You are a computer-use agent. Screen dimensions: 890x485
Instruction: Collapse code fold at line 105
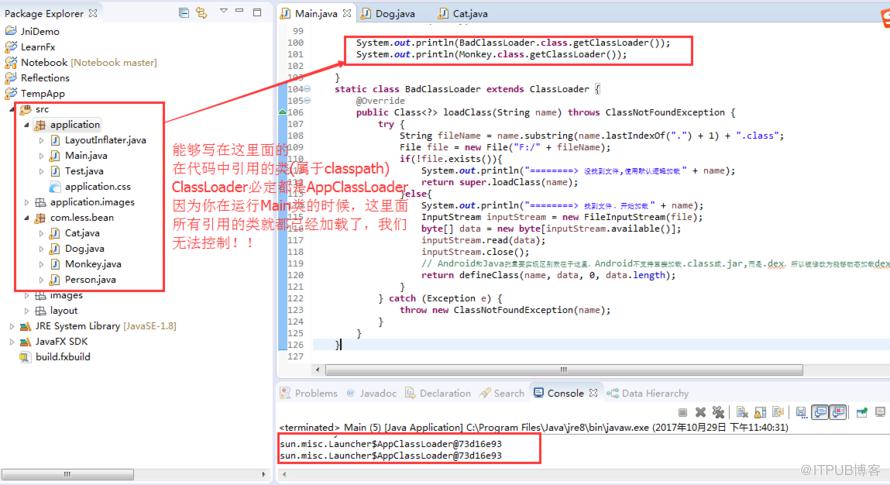pyautogui.click(x=307, y=101)
